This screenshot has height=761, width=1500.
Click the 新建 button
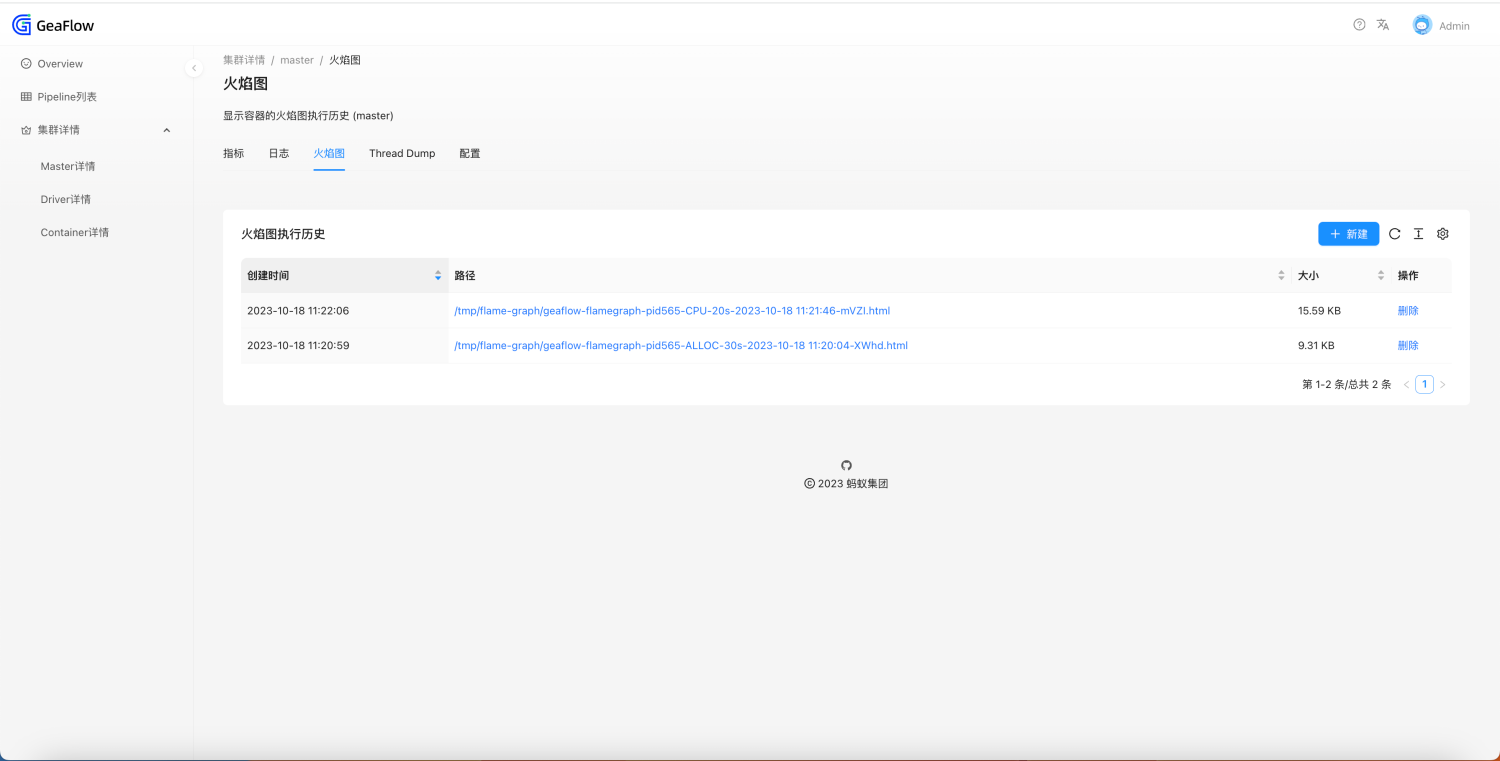(x=1348, y=233)
